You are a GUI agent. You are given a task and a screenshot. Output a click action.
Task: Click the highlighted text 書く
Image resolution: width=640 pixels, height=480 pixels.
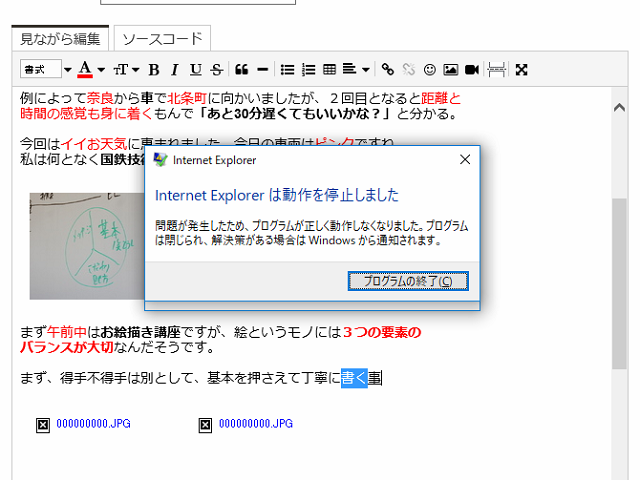click(354, 378)
